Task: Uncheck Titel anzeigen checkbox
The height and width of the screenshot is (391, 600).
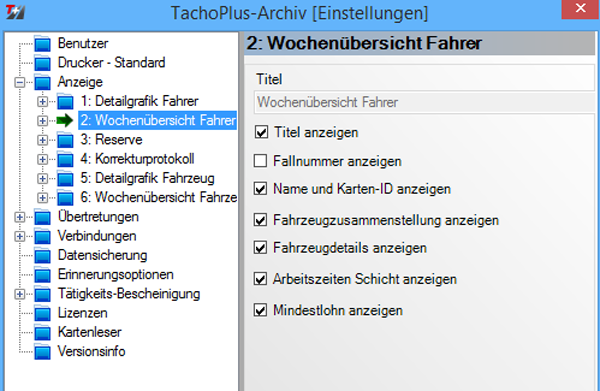Action: 261,132
